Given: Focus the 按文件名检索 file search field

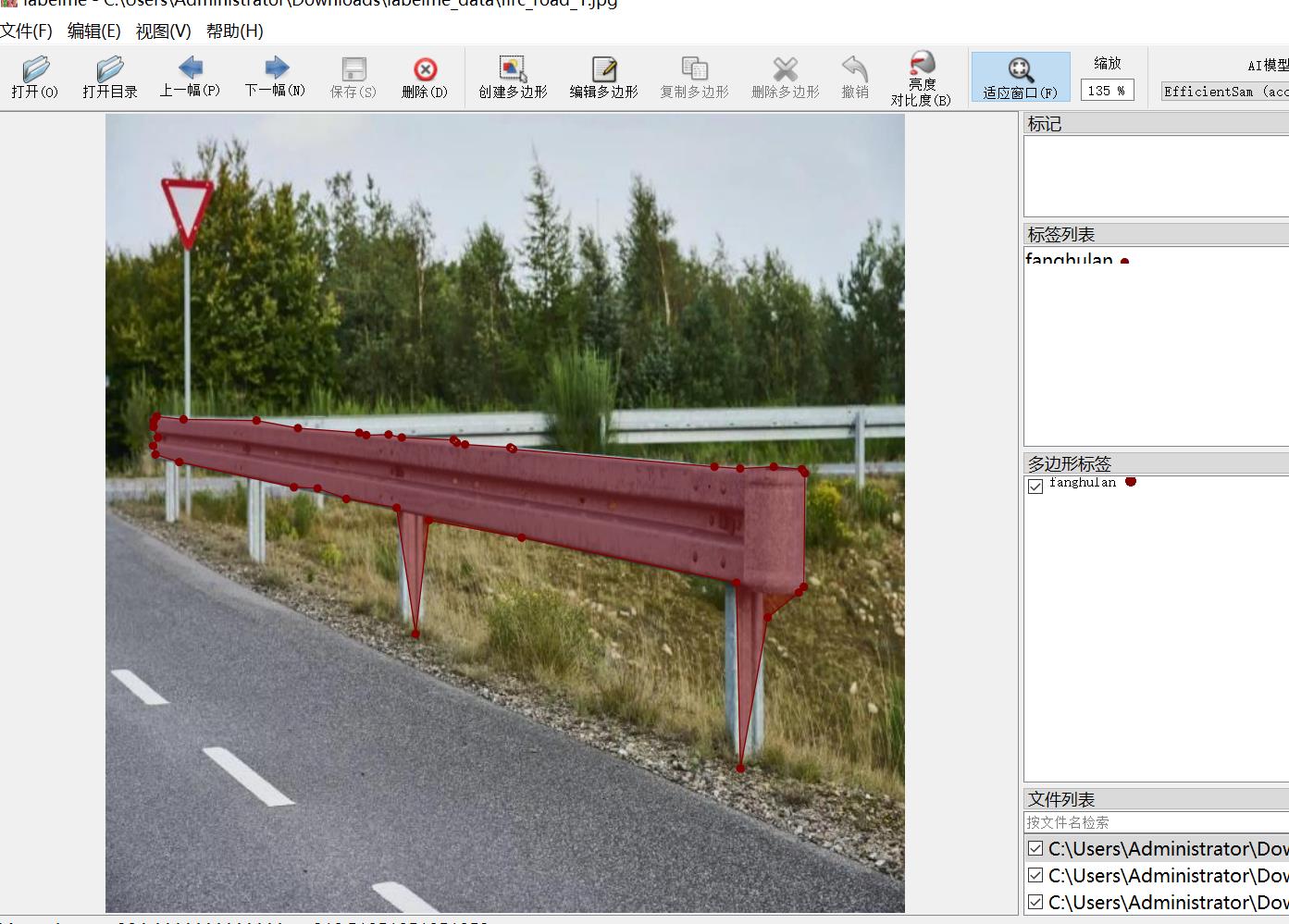Looking at the screenshot, I should 1157,822.
